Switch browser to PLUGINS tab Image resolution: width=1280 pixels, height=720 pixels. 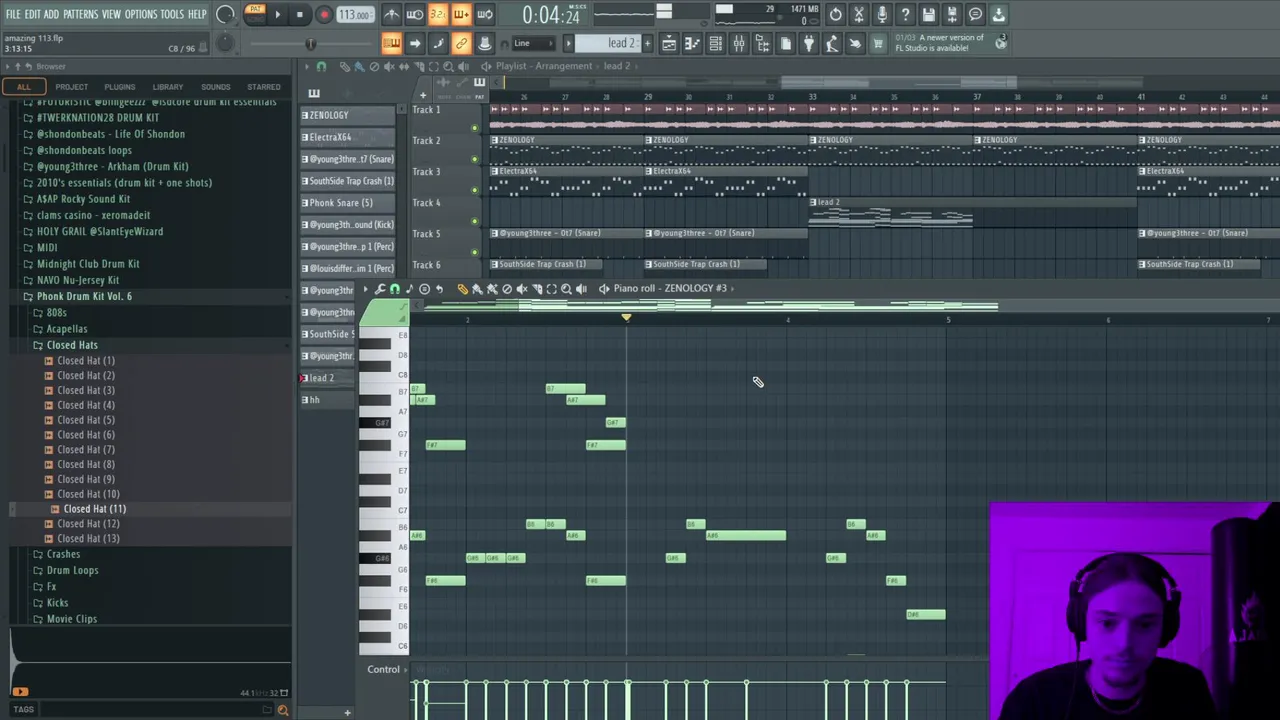click(x=119, y=87)
